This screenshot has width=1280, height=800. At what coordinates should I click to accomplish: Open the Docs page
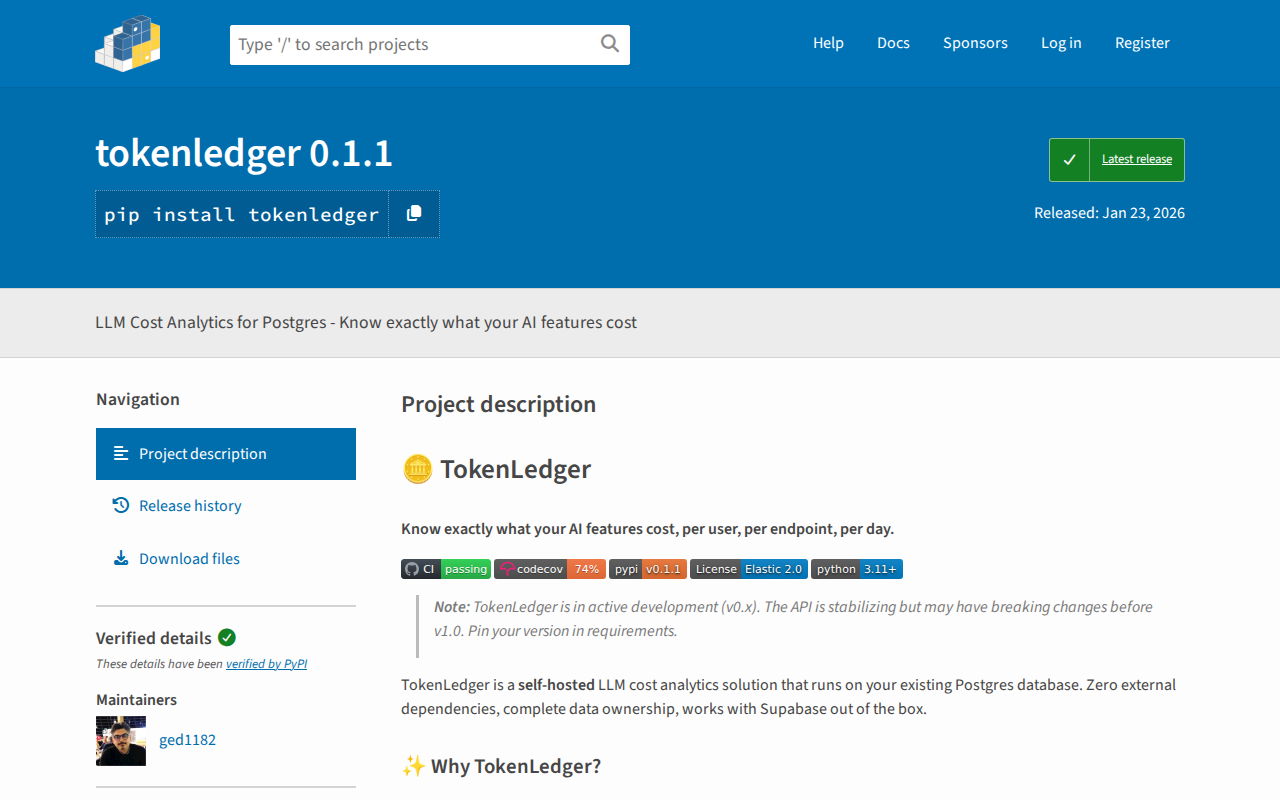click(893, 43)
